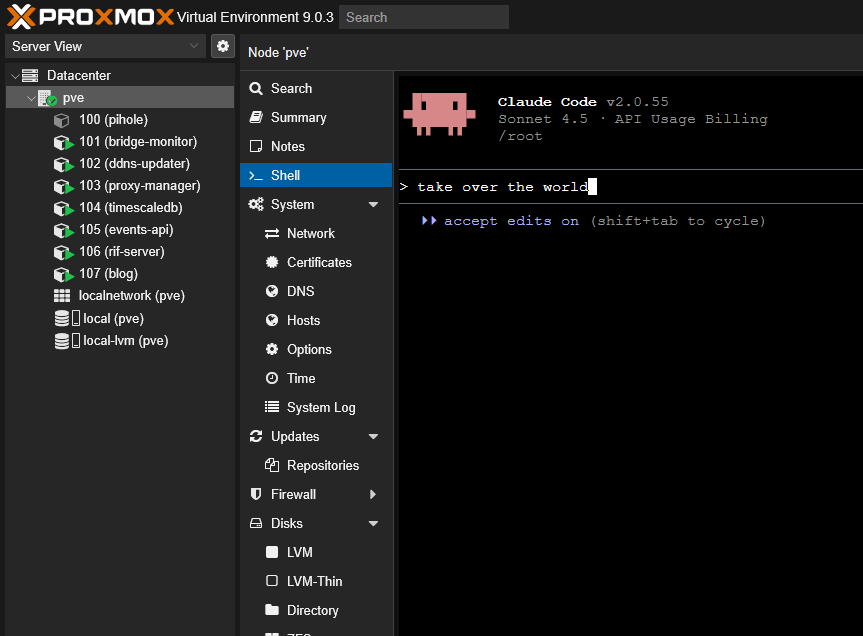Open the Summary tab
The image size is (863, 636).
pyautogui.click(x=298, y=117)
